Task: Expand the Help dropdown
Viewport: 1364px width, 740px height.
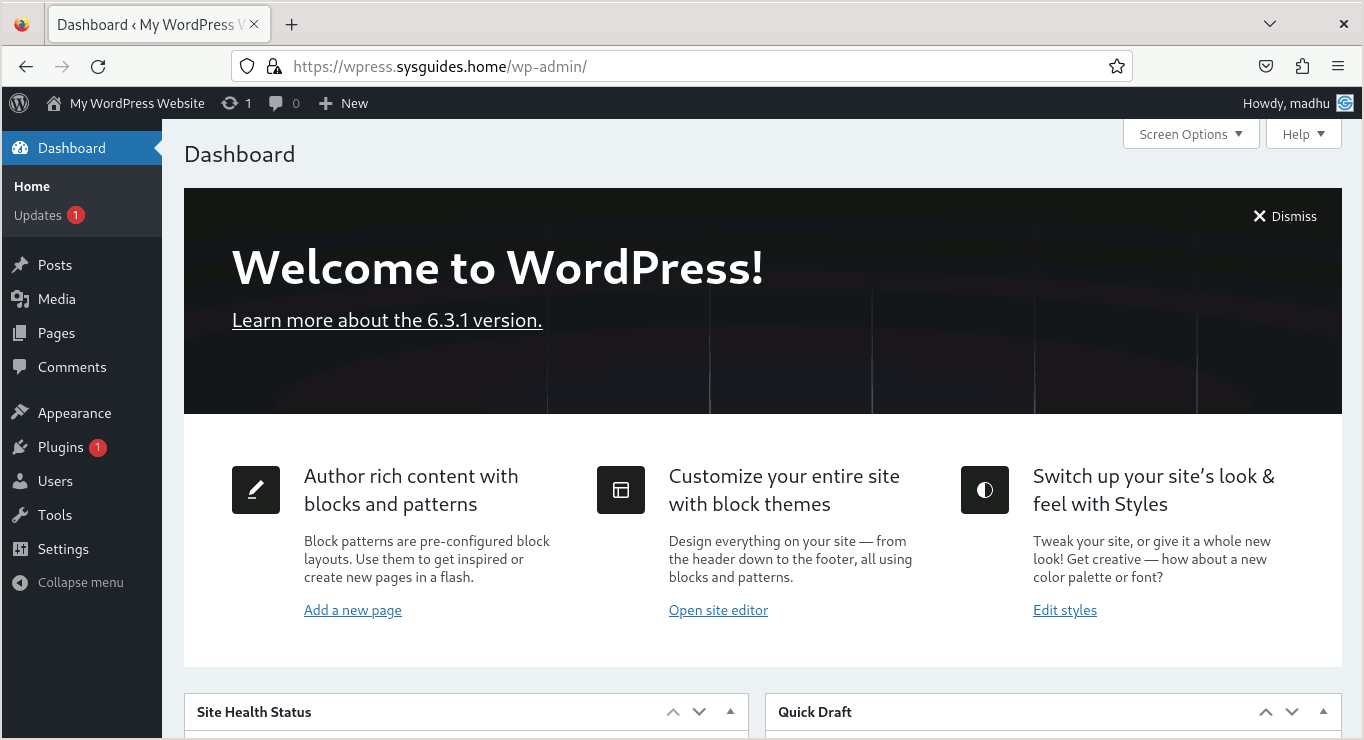Action: 1303,133
